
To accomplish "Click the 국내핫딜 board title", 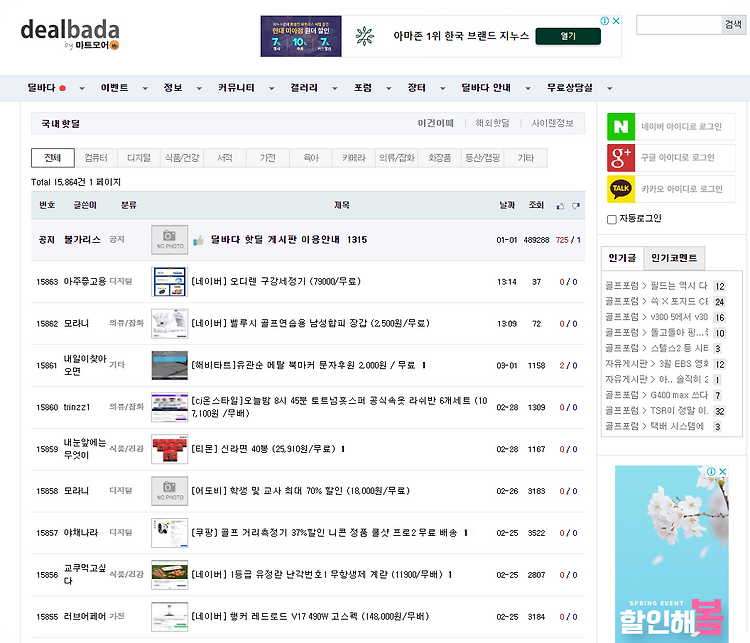I will pyautogui.click(x=61, y=124).
